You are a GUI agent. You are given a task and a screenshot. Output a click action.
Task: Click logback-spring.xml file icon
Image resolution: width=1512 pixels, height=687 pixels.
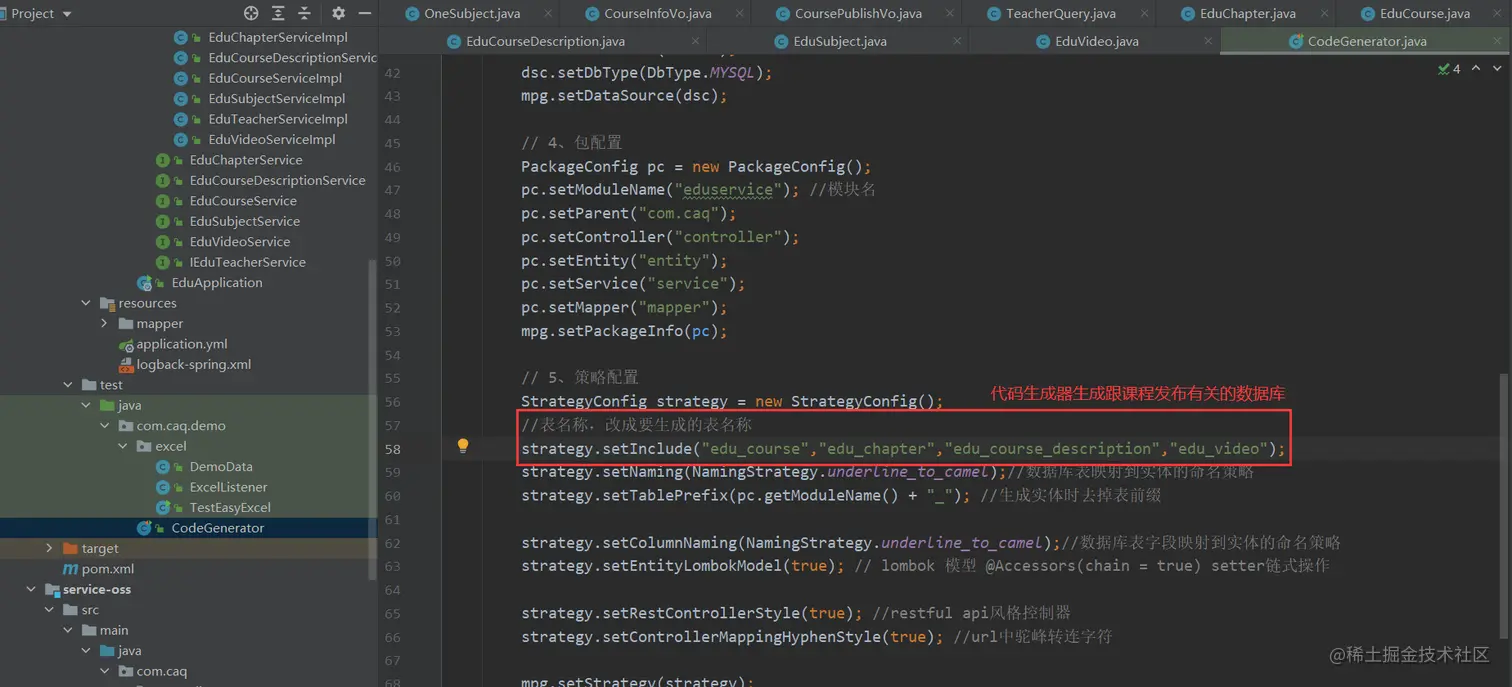(126, 365)
